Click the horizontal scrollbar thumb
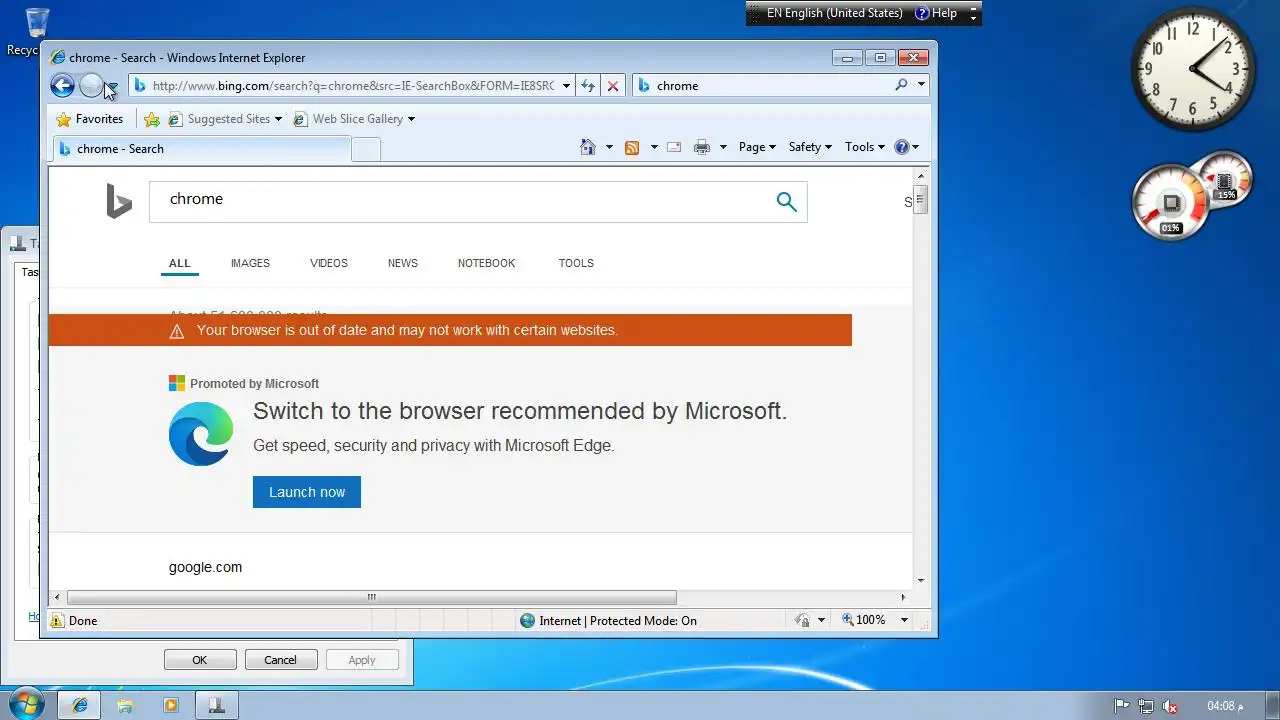The image size is (1280, 720). 371,598
